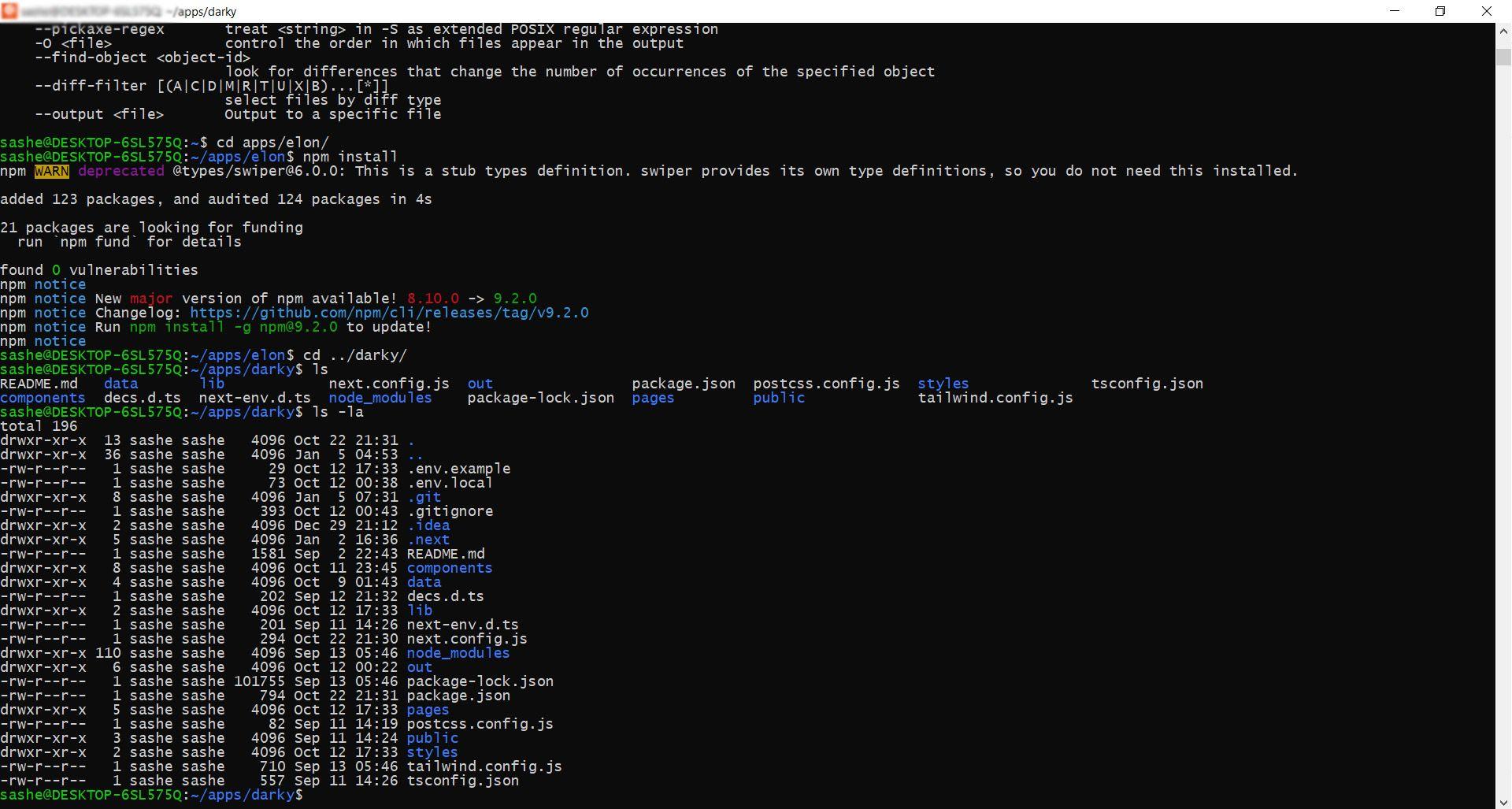The height and width of the screenshot is (809, 1512).
Task: Click the 'run `npm fund` for details' line
Action: (x=130, y=242)
